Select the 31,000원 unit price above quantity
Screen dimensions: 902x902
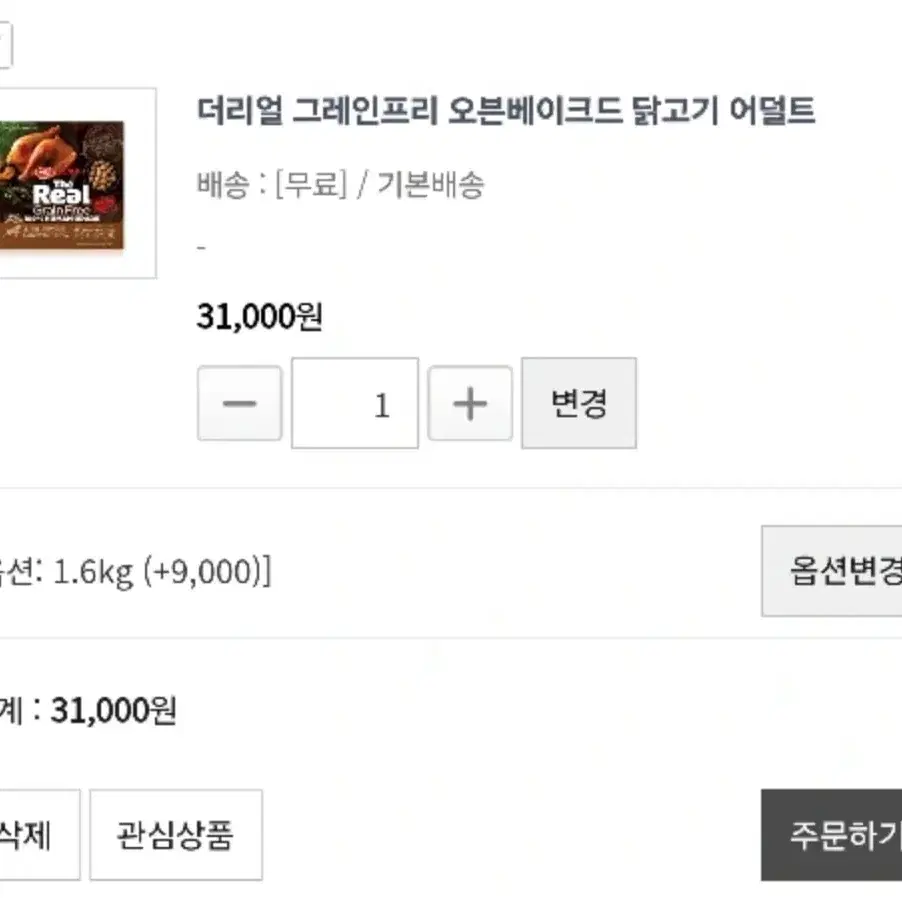click(x=259, y=317)
